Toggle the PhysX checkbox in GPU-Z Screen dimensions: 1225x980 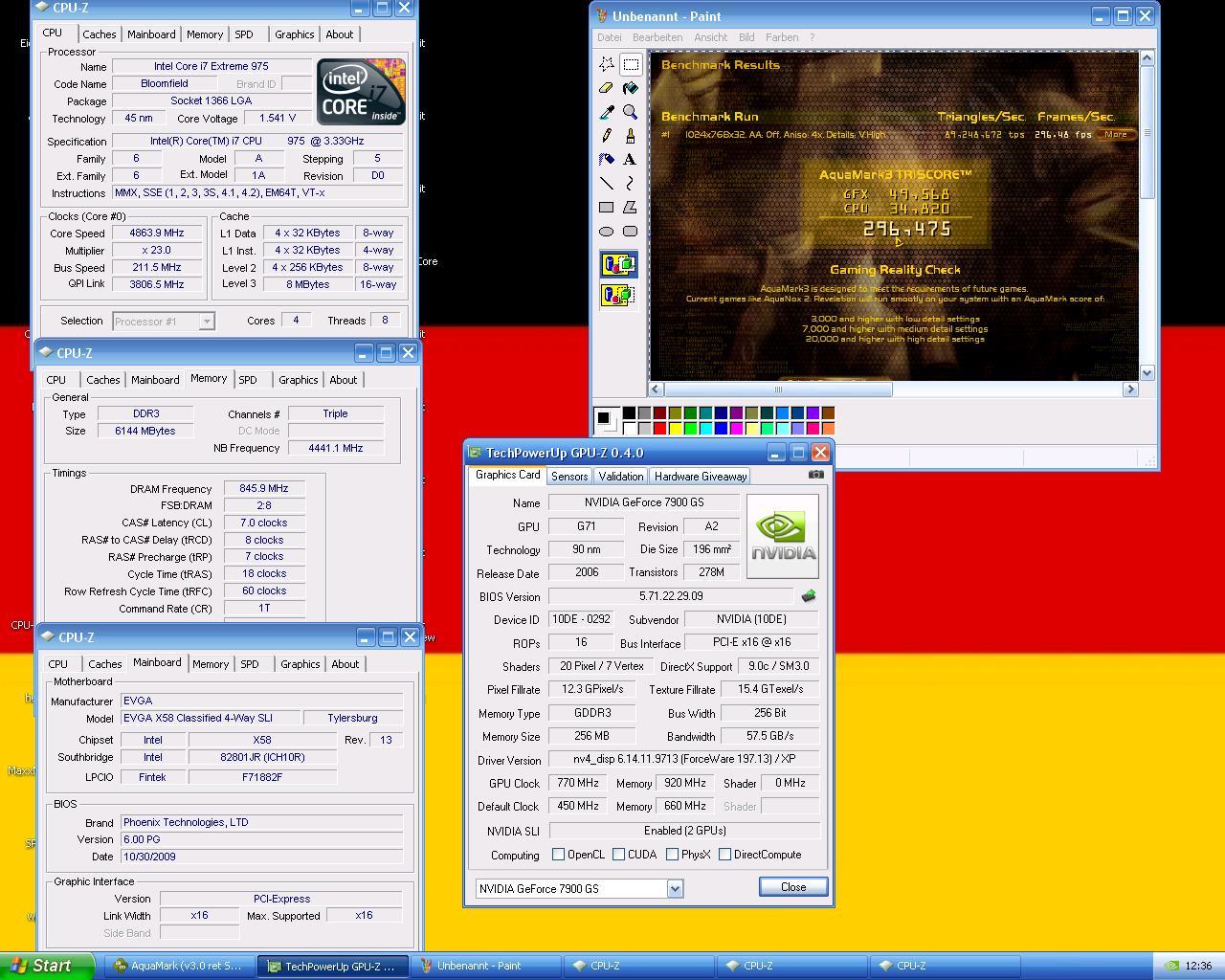pyautogui.click(x=672, y=855)
